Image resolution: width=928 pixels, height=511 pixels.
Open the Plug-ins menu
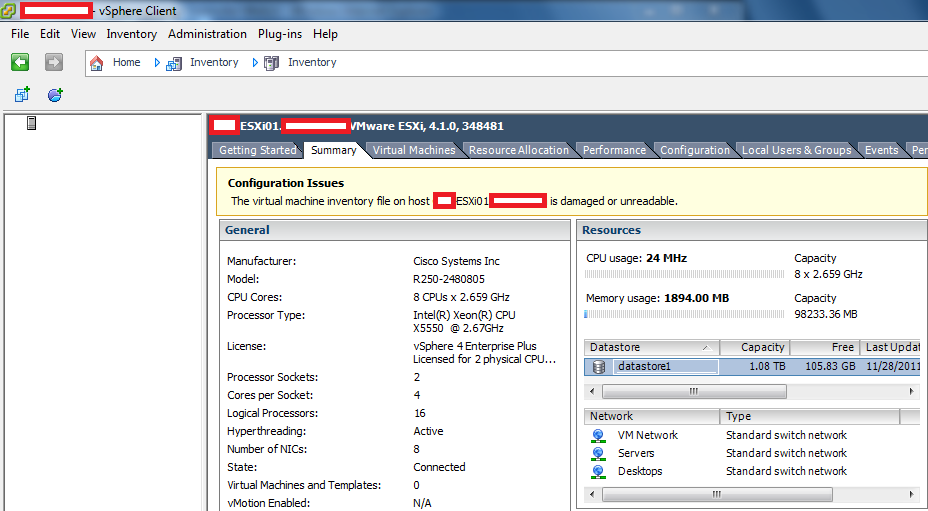click(280, 34)
